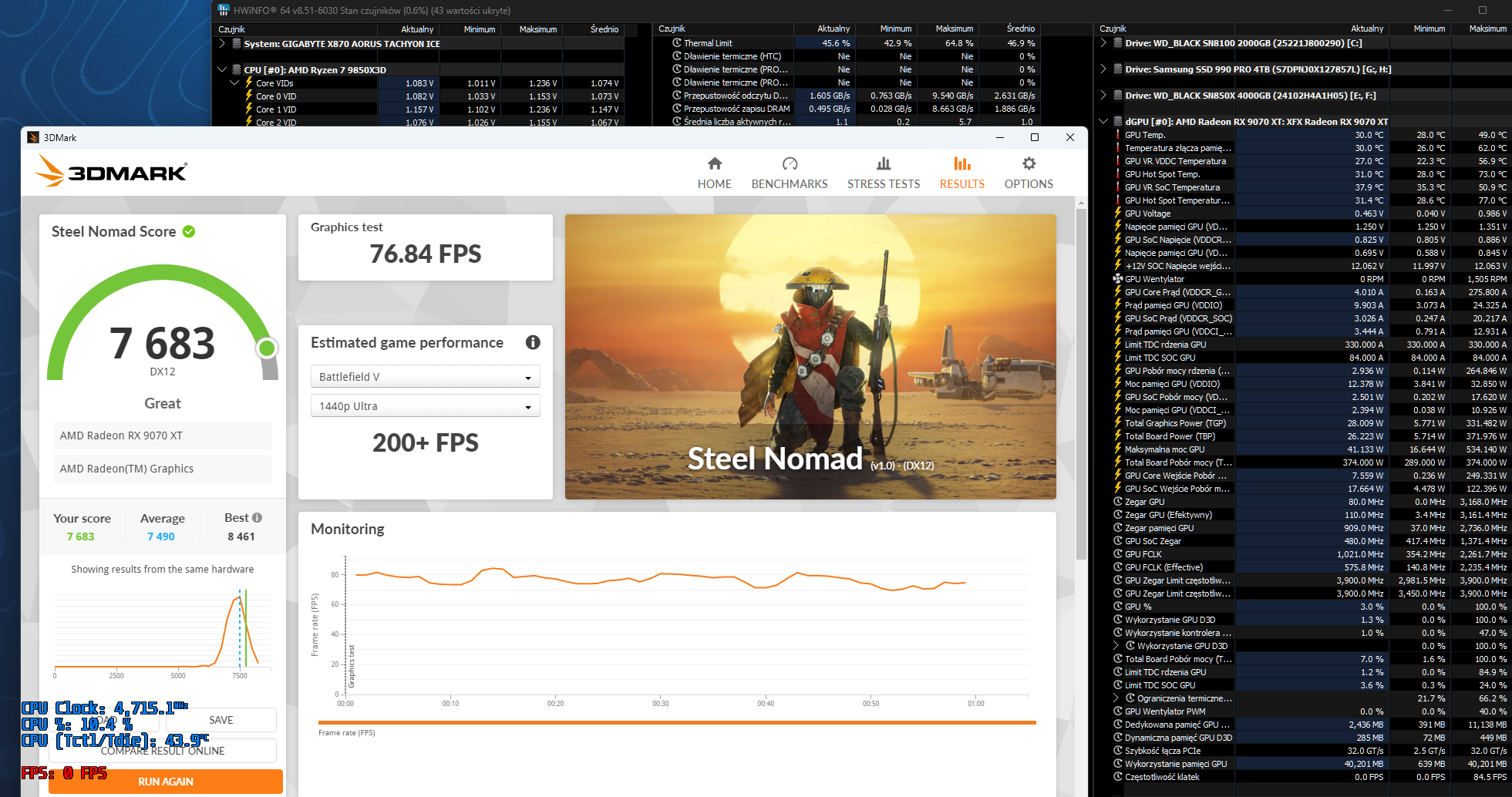The height and width of the screenshot is (797, 1512).
Task: Select the RESULTS tab
Action: point(961,173)
